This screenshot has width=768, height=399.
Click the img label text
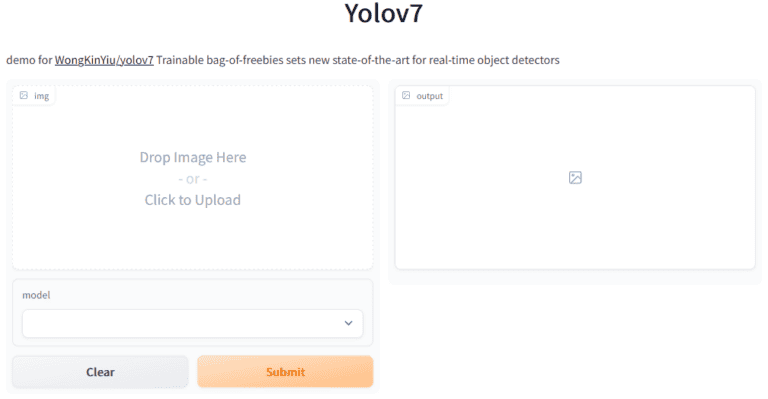point(42,96)
